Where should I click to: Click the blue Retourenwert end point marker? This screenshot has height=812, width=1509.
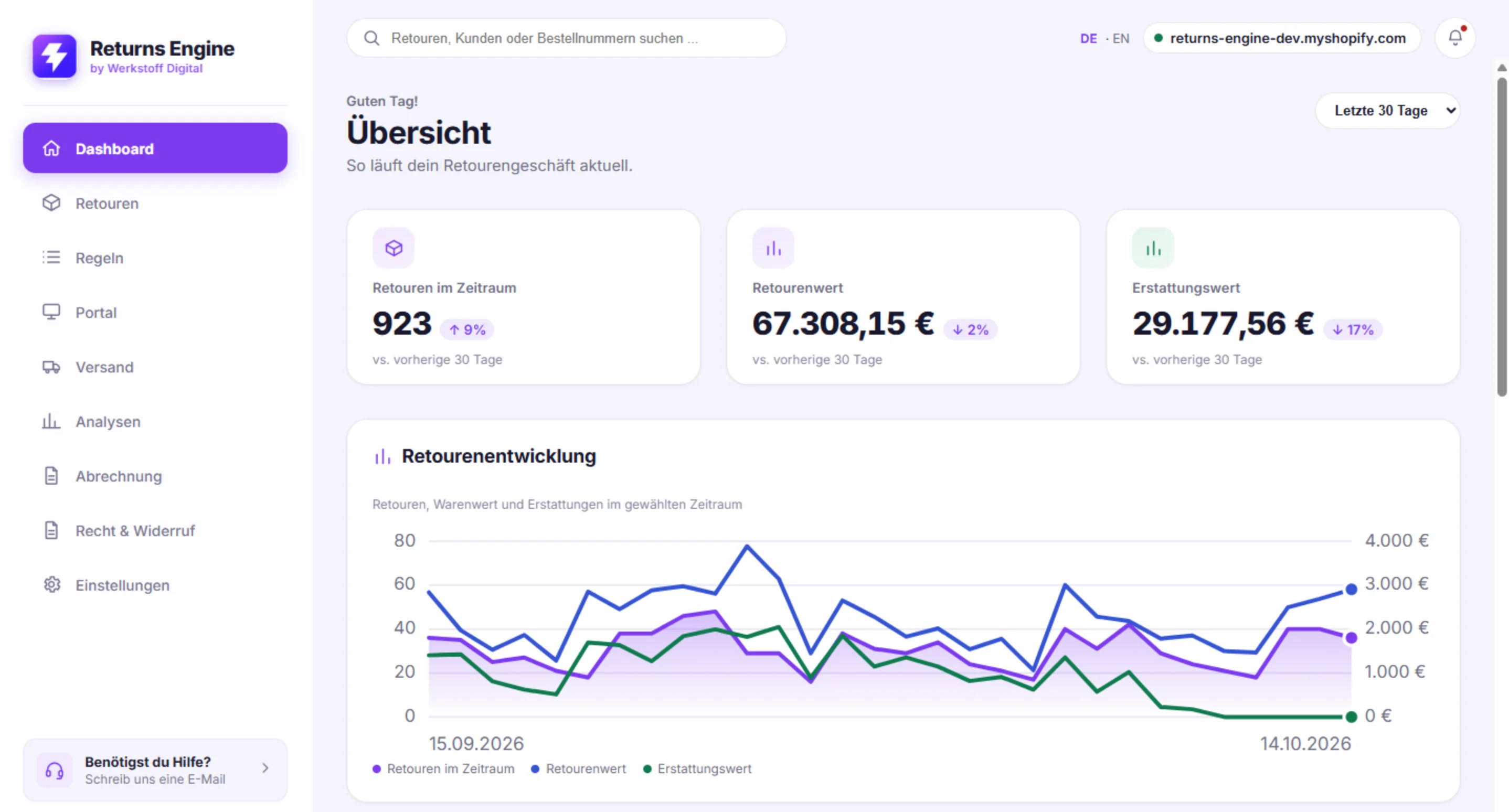tap(1351, 590)
